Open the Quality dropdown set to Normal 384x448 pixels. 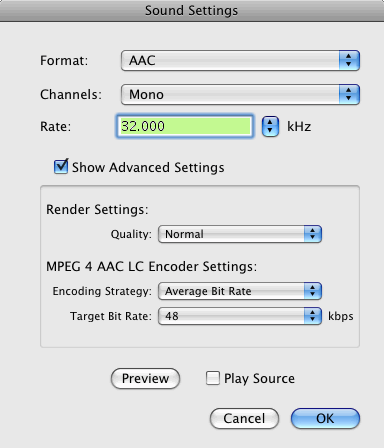point(240,234)
